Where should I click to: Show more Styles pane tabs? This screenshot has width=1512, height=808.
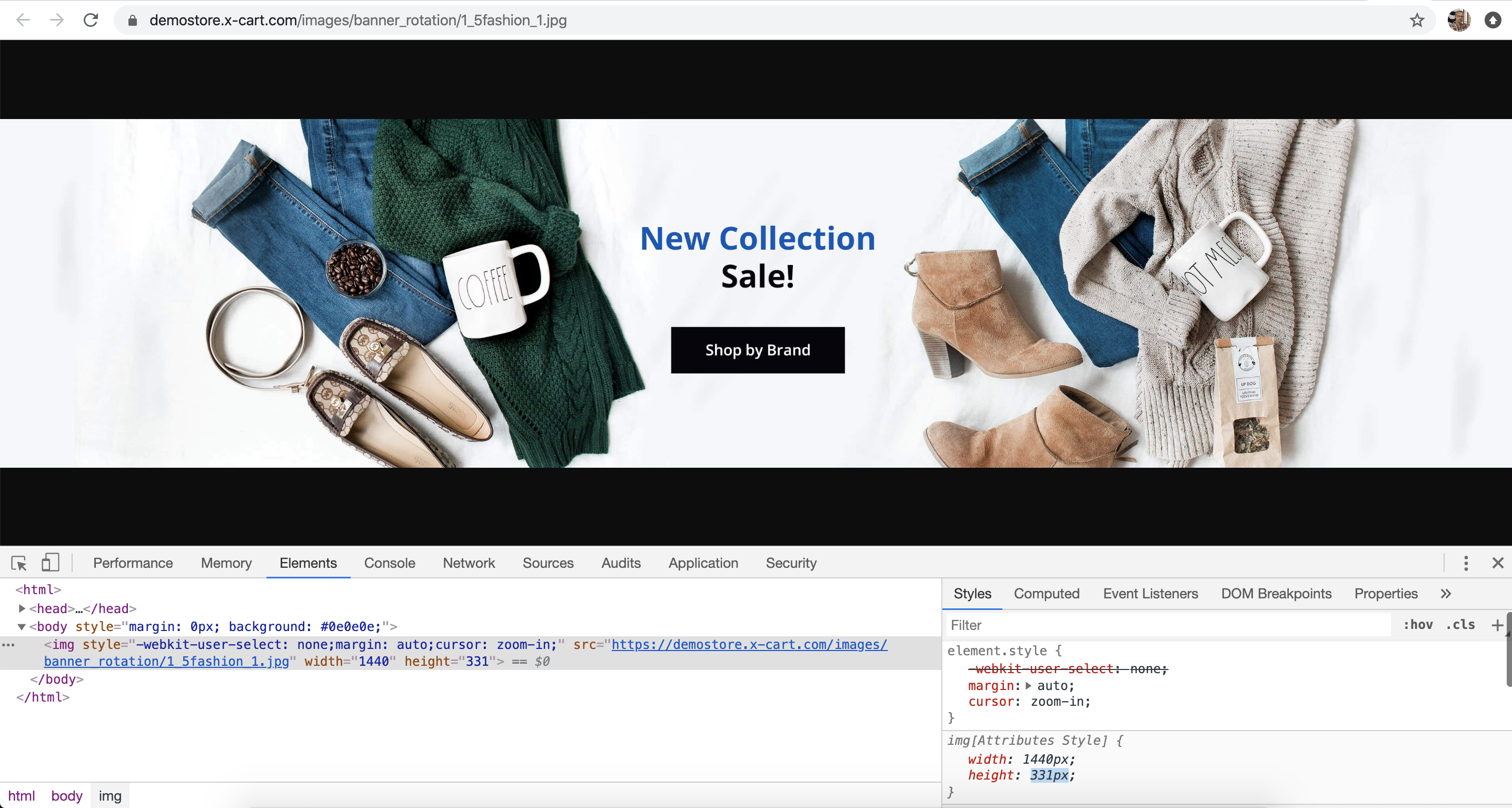coord(1446,594)
